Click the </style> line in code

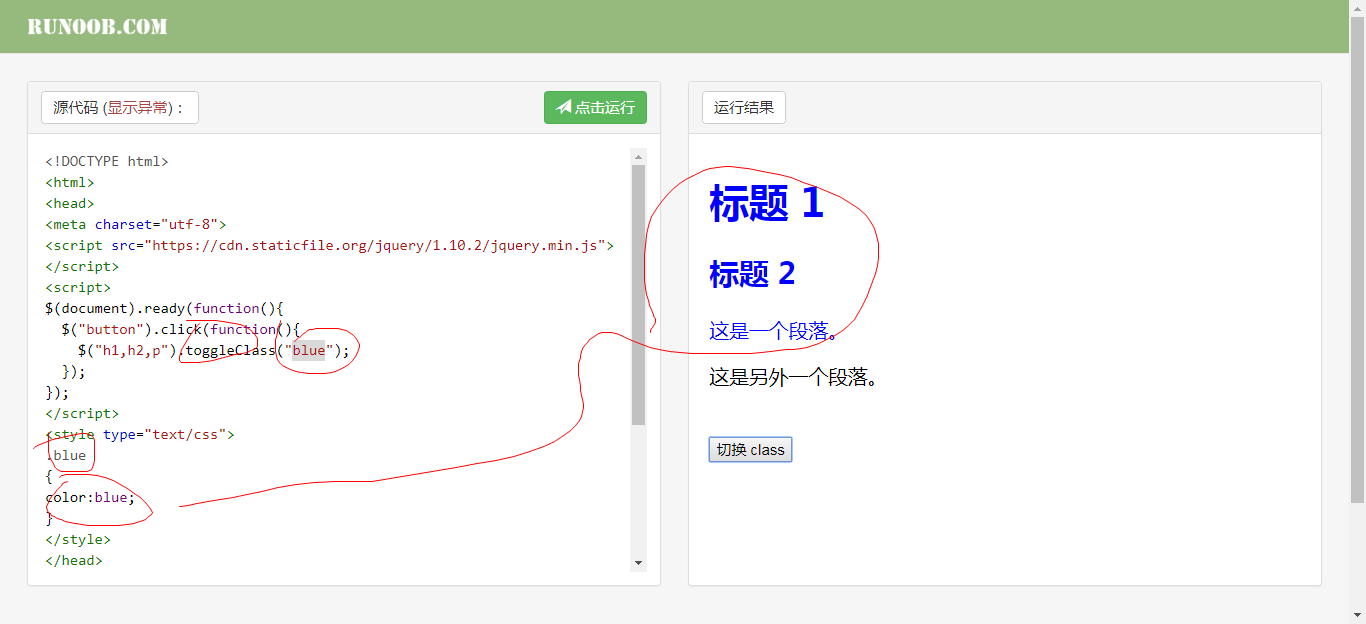pos(78,539)
